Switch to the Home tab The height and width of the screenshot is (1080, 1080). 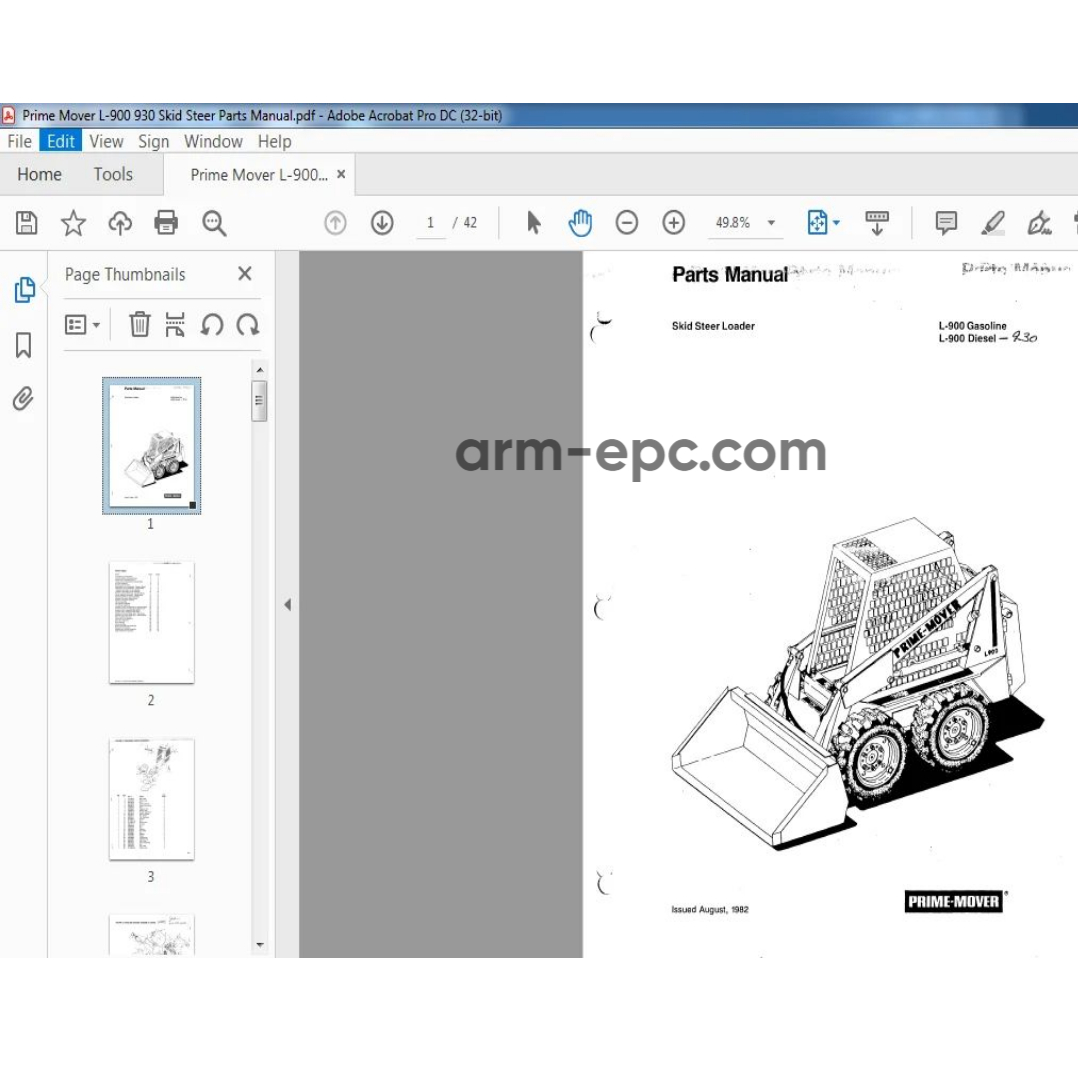(39, 174)
